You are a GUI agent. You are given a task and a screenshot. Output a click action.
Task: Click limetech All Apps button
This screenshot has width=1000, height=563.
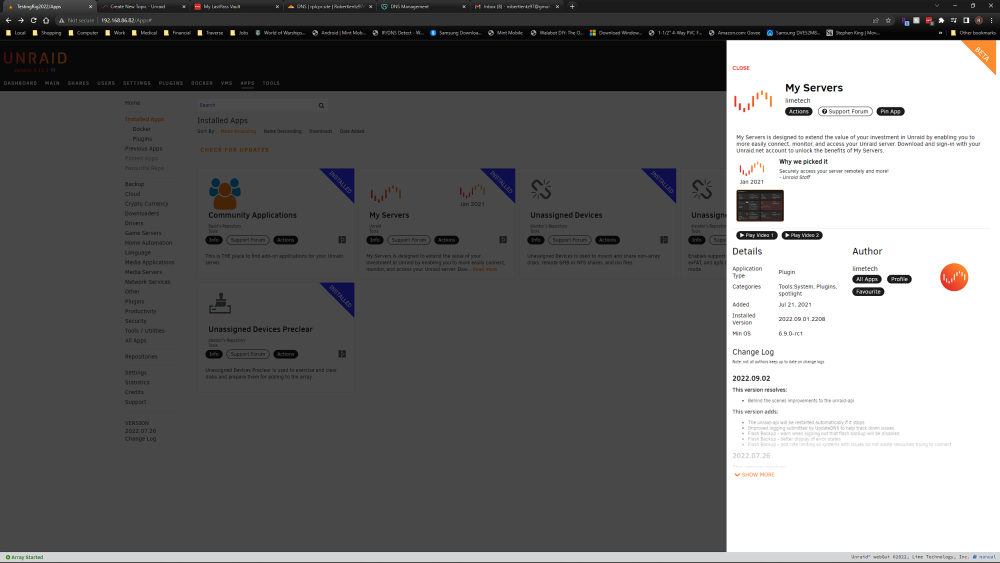point(867,279)
